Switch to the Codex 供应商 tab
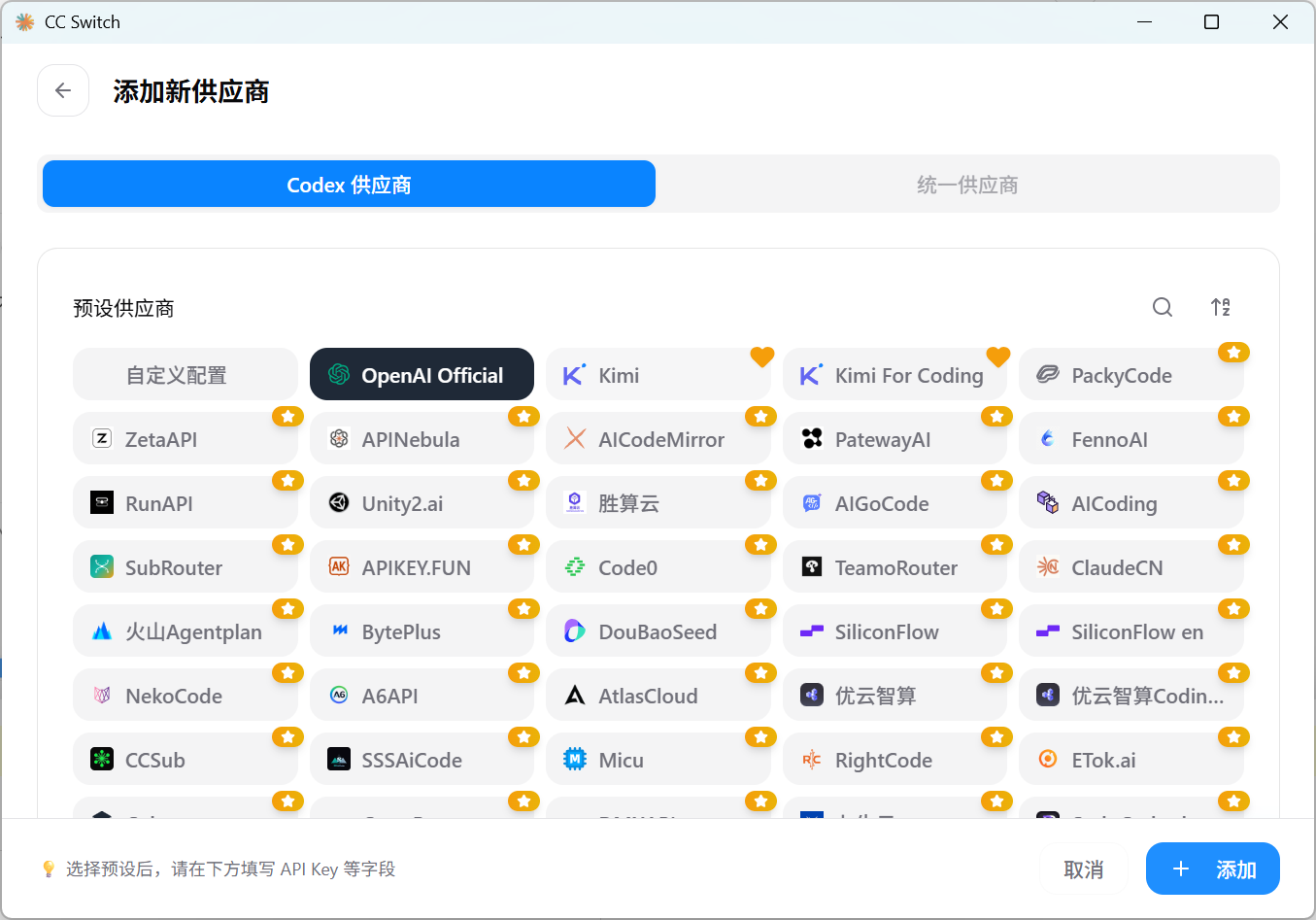 pos(349,184)
